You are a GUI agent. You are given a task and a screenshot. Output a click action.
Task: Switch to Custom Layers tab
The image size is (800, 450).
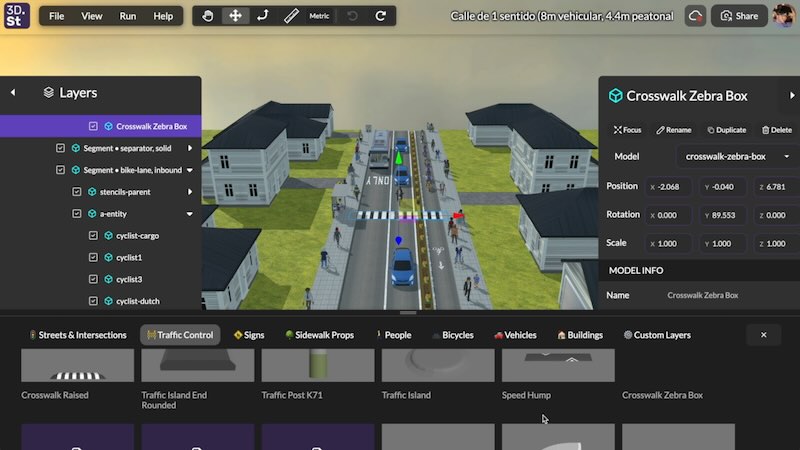click(657, 335)
